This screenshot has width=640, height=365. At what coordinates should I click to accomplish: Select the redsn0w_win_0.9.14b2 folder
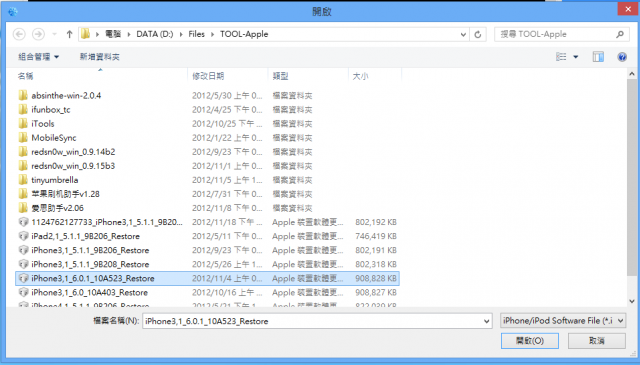(x=73, y=152)
